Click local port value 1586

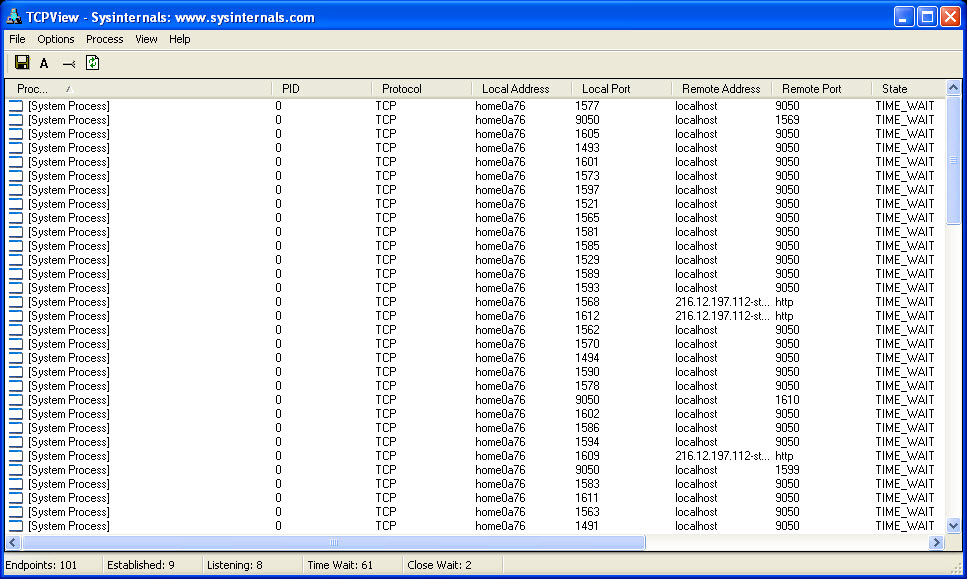pyautogui.click(x=587, y=429)
